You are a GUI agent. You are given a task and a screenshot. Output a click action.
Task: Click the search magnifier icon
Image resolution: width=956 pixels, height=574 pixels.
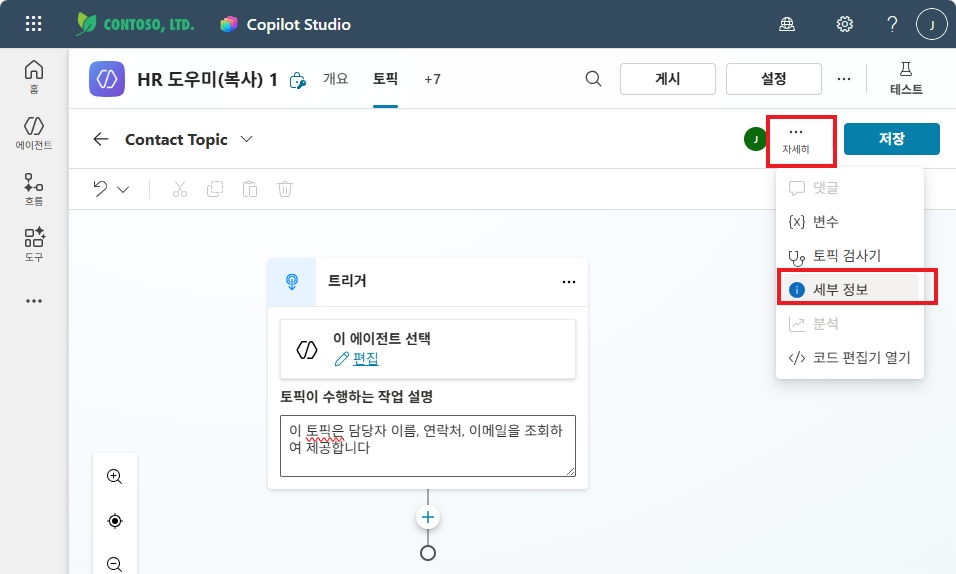[593, 79]
